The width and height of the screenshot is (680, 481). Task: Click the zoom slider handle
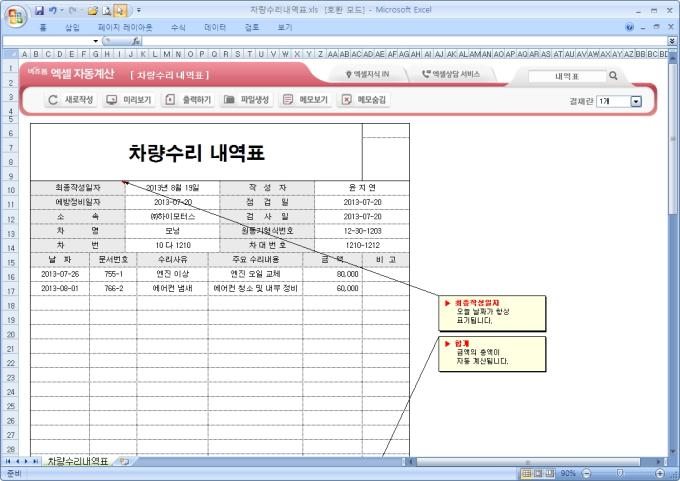tap(620, 473)
